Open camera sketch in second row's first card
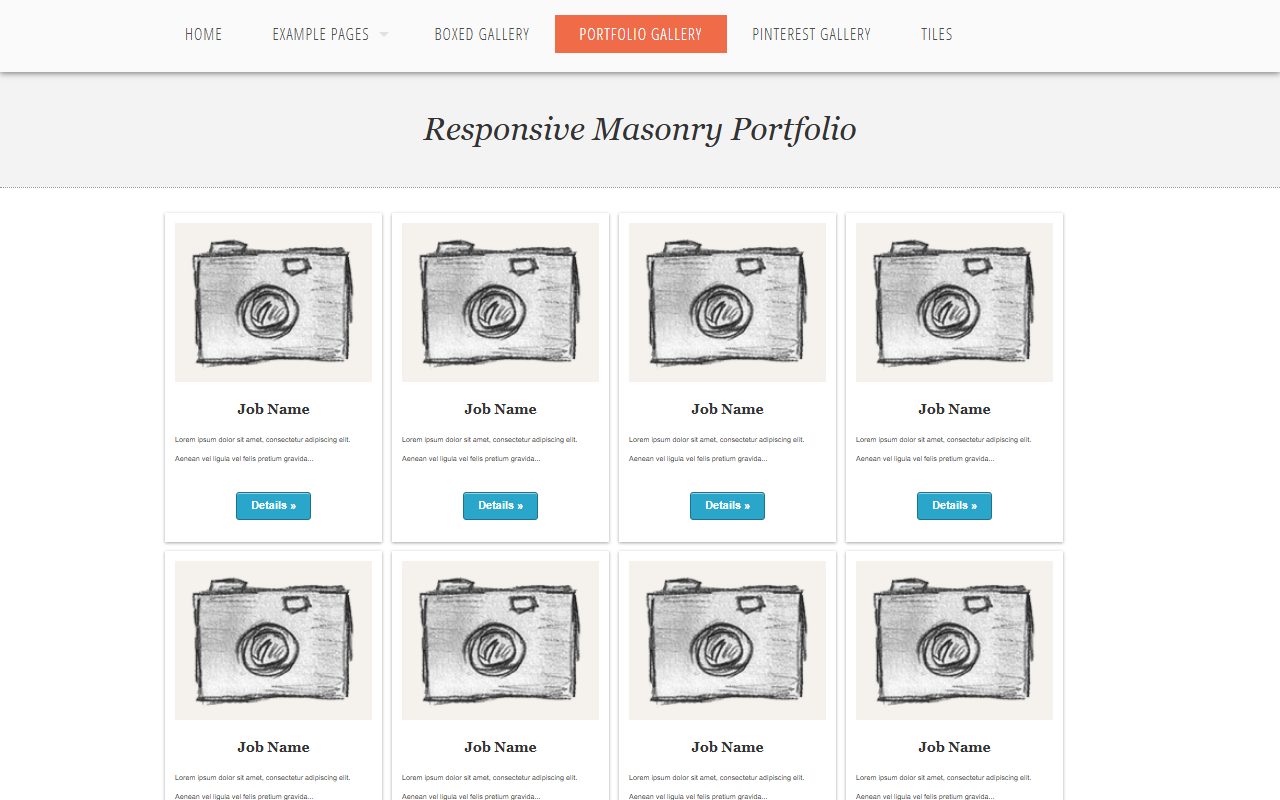1280x800 pixels. click(273, 640)
